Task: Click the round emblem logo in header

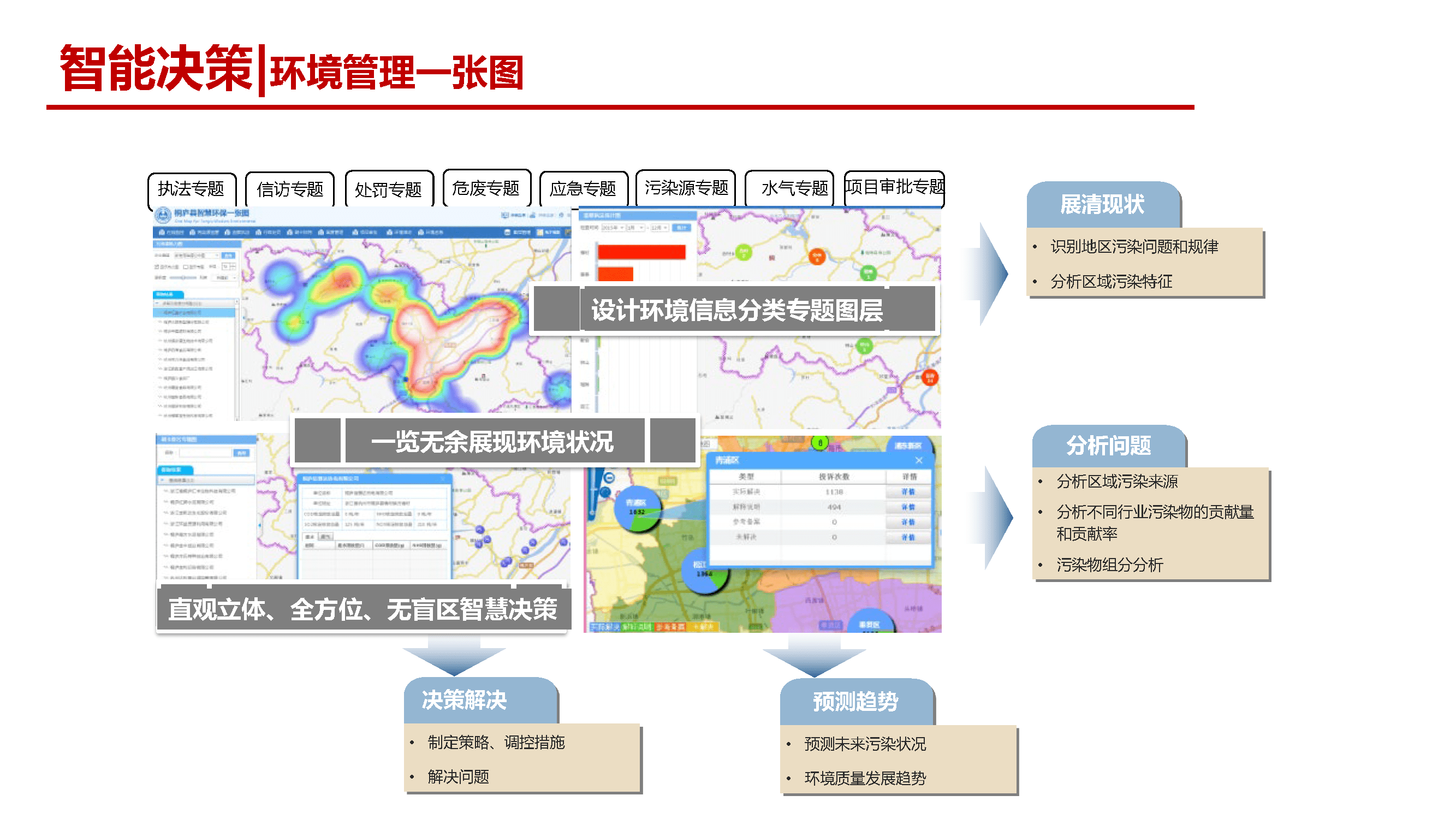Action: [x=163, y=215]
